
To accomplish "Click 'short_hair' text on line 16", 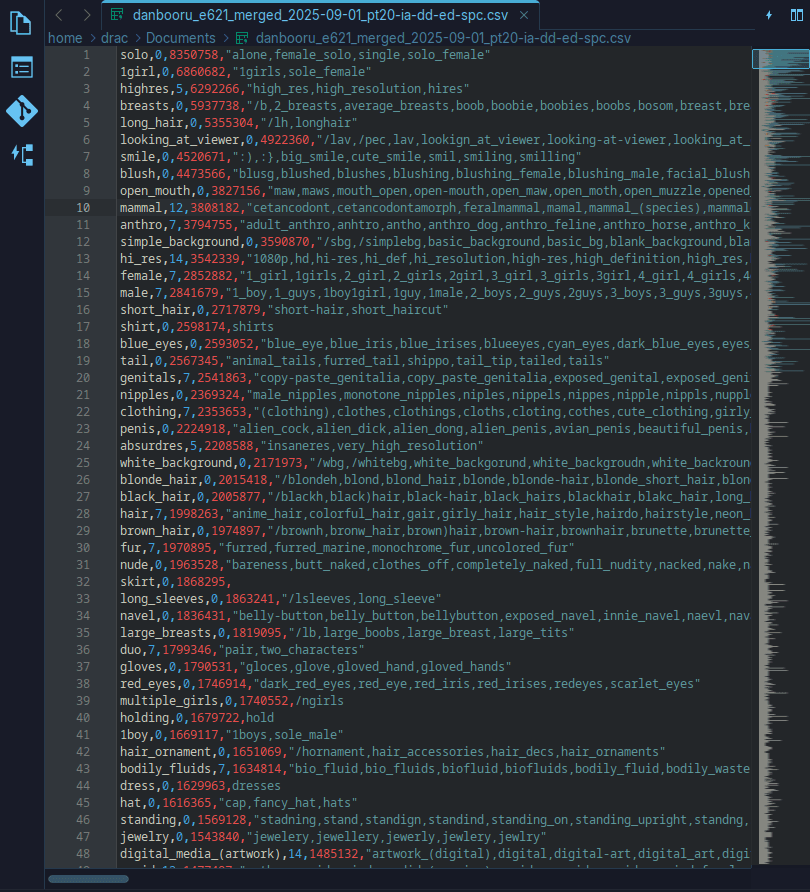I will click(x=155, y=309).
